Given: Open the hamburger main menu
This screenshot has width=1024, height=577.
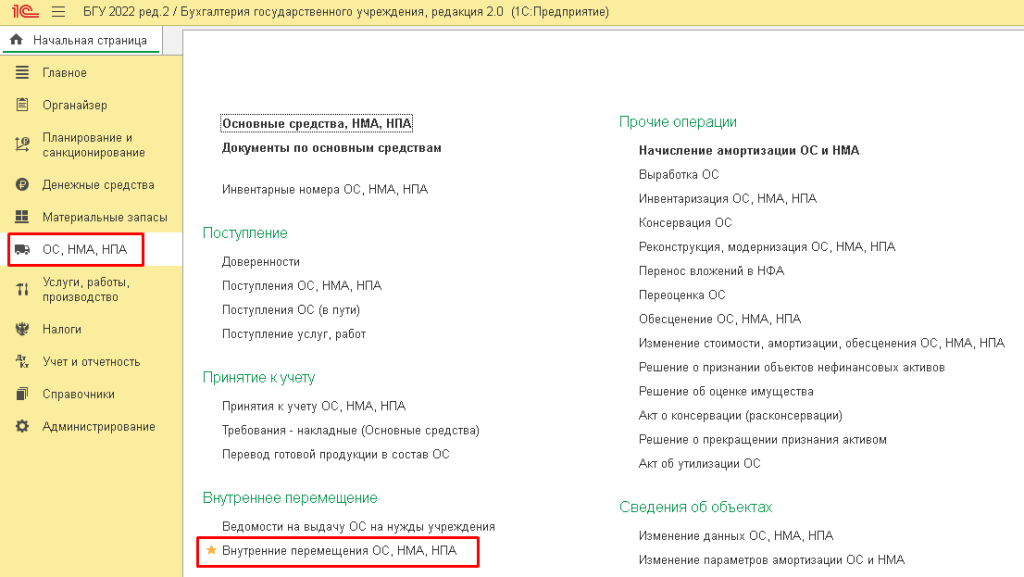Looking at the screenshot, I should pos(58,12).
